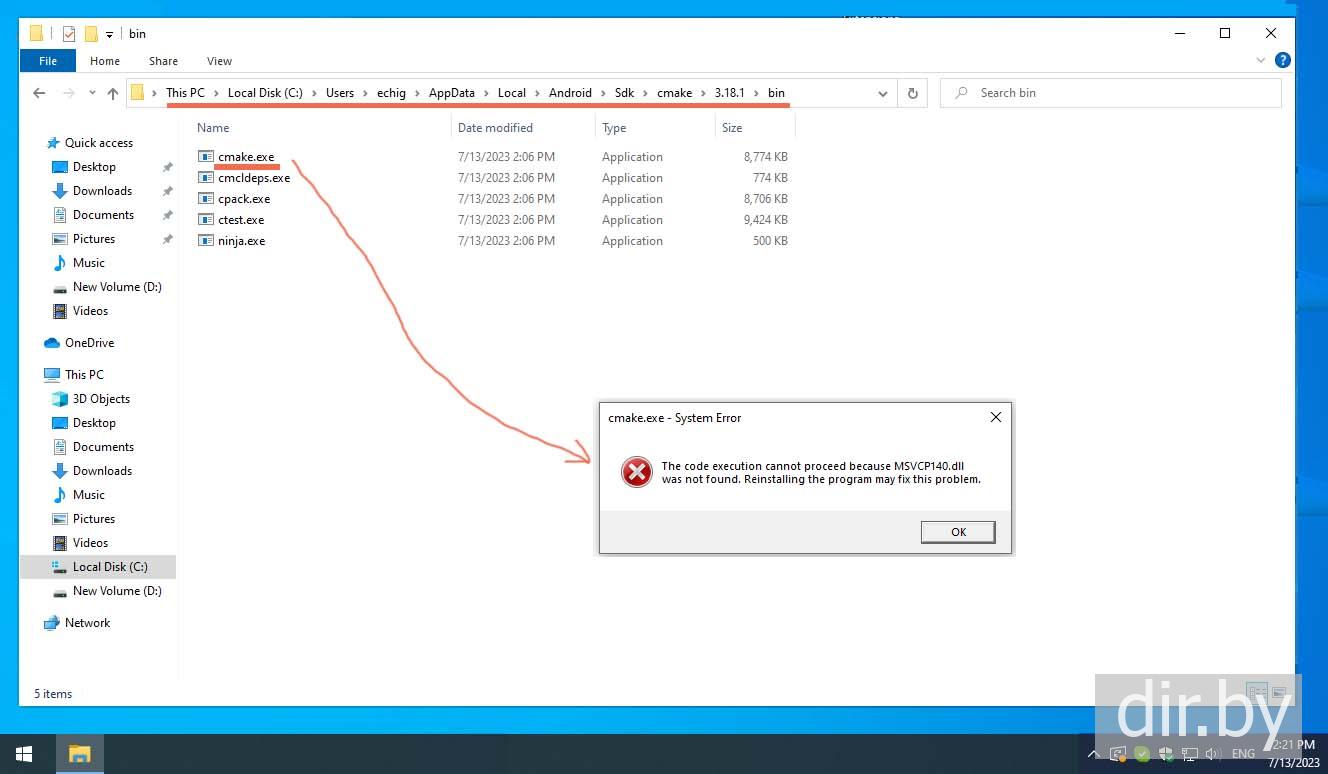This screenshot has width=1328, height=774.
Task: Select the ctest.exe file name
Action: point(241,220)
